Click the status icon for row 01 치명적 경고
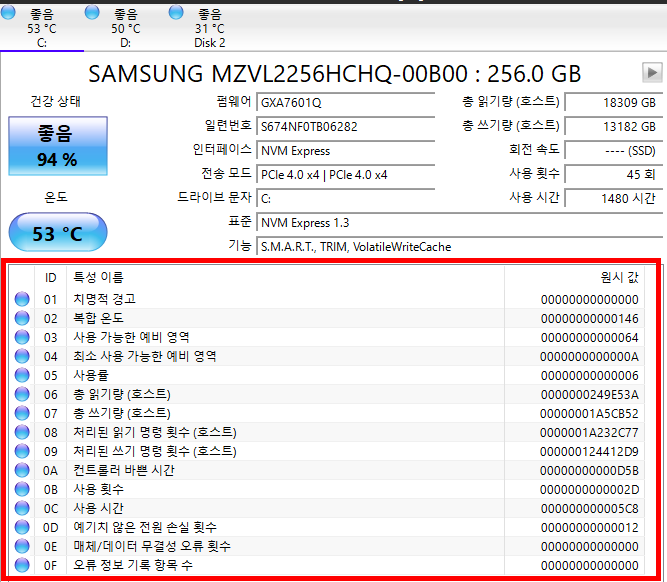This screenshot has height=582, width=667. 22,299
